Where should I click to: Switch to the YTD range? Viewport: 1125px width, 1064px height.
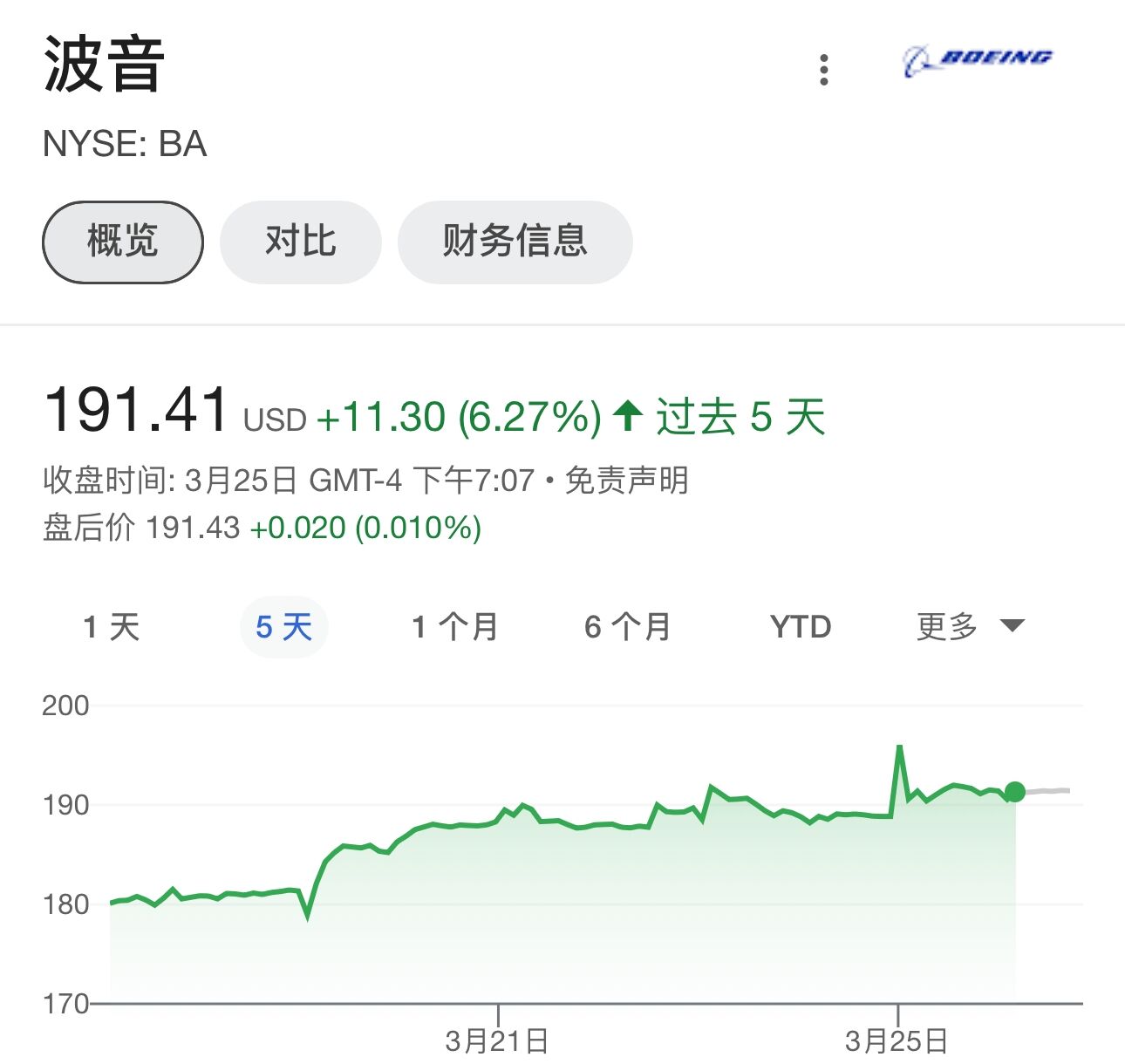tap(801, 626)
